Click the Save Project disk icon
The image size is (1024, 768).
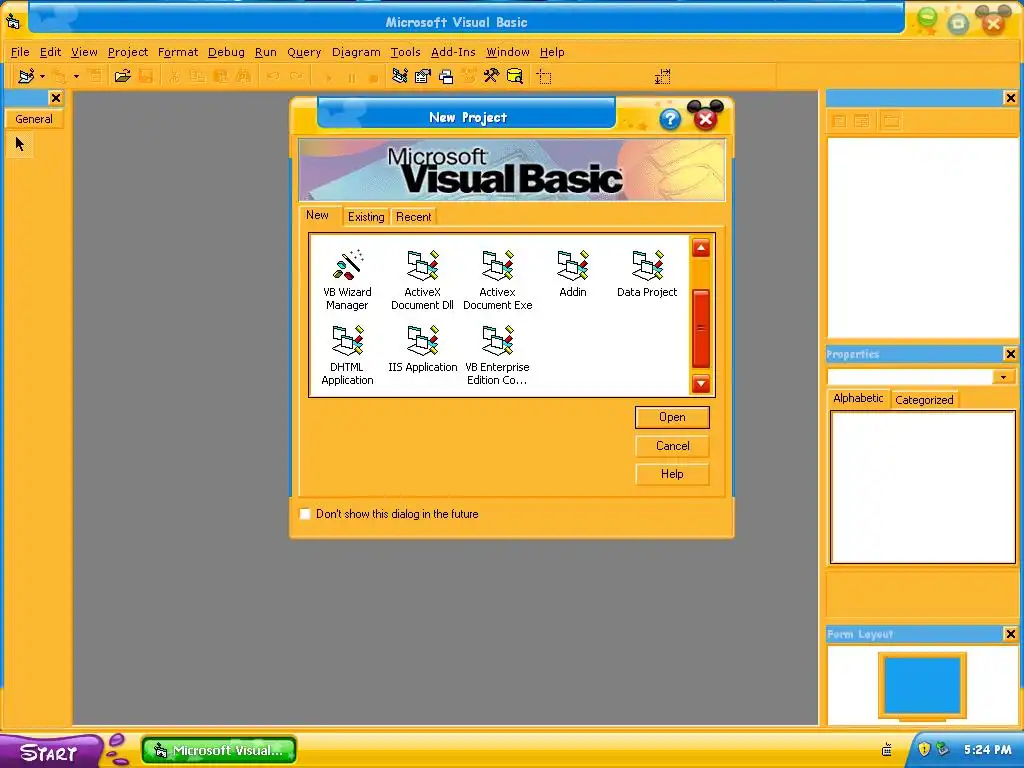click(146, 76)
